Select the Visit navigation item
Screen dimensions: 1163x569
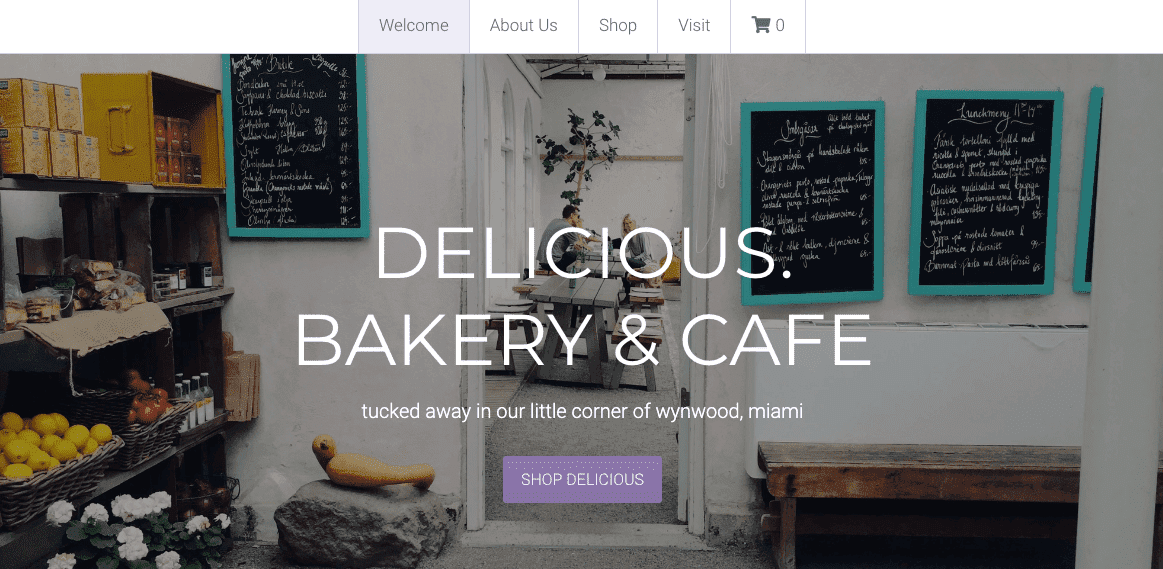(694, 26)
